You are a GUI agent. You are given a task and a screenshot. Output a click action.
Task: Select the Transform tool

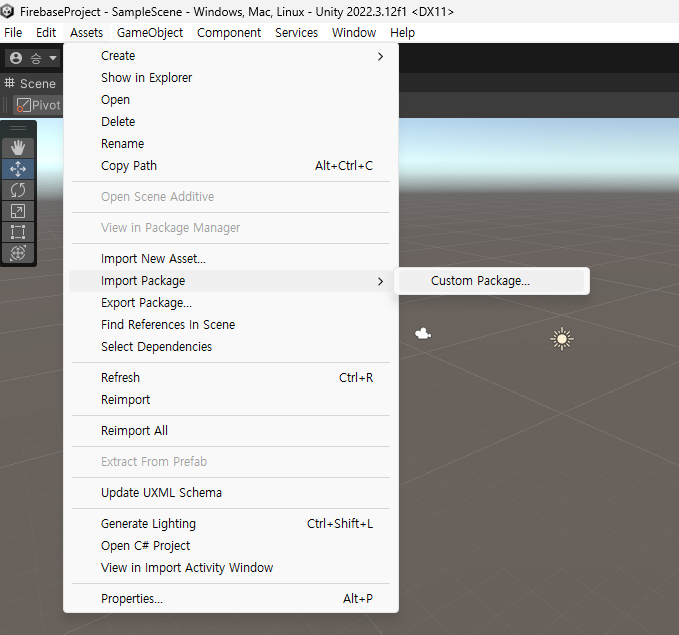pyautogui.click(x=18, y=253)
